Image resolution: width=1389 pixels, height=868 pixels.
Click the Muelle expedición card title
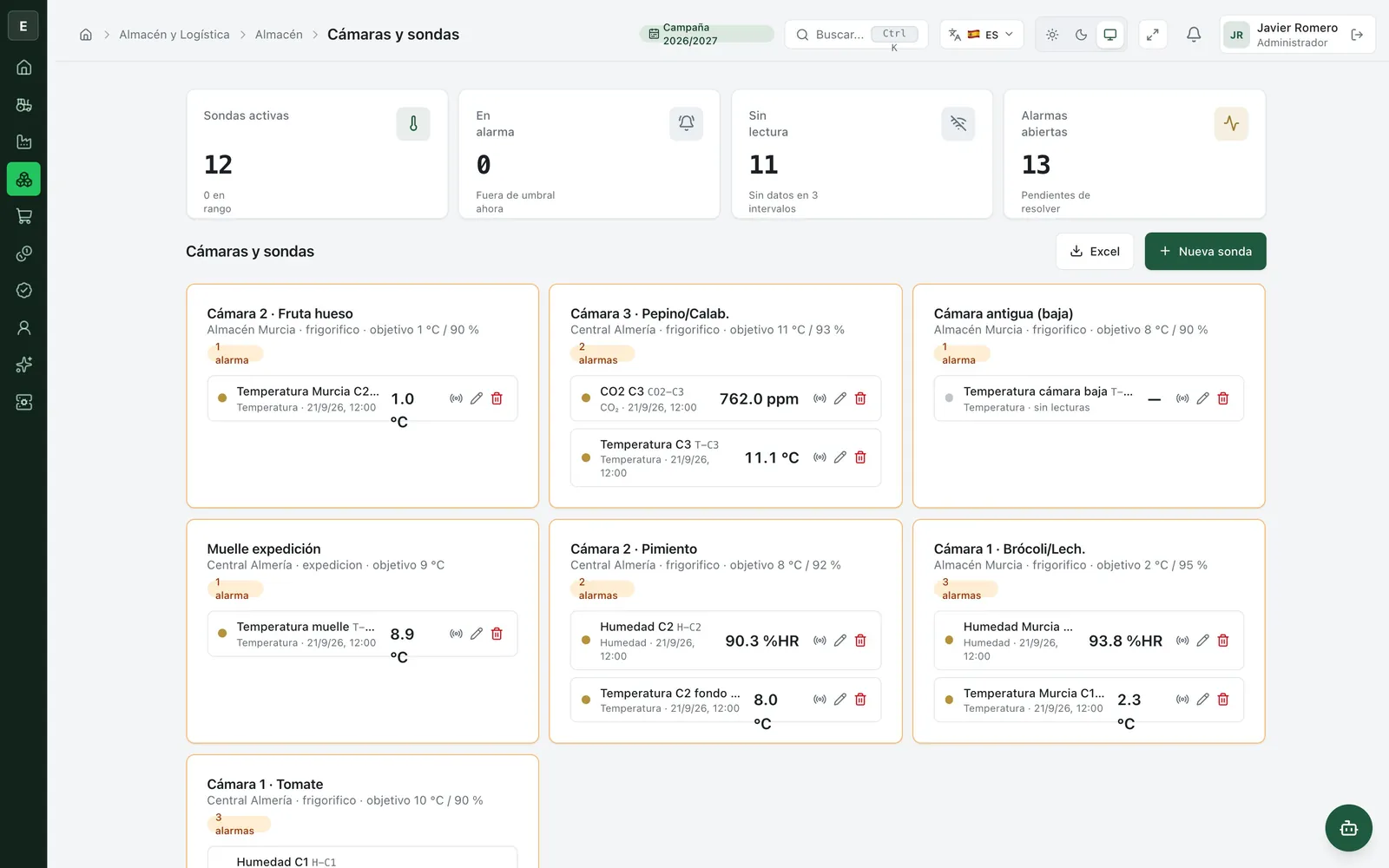point(264,549)
